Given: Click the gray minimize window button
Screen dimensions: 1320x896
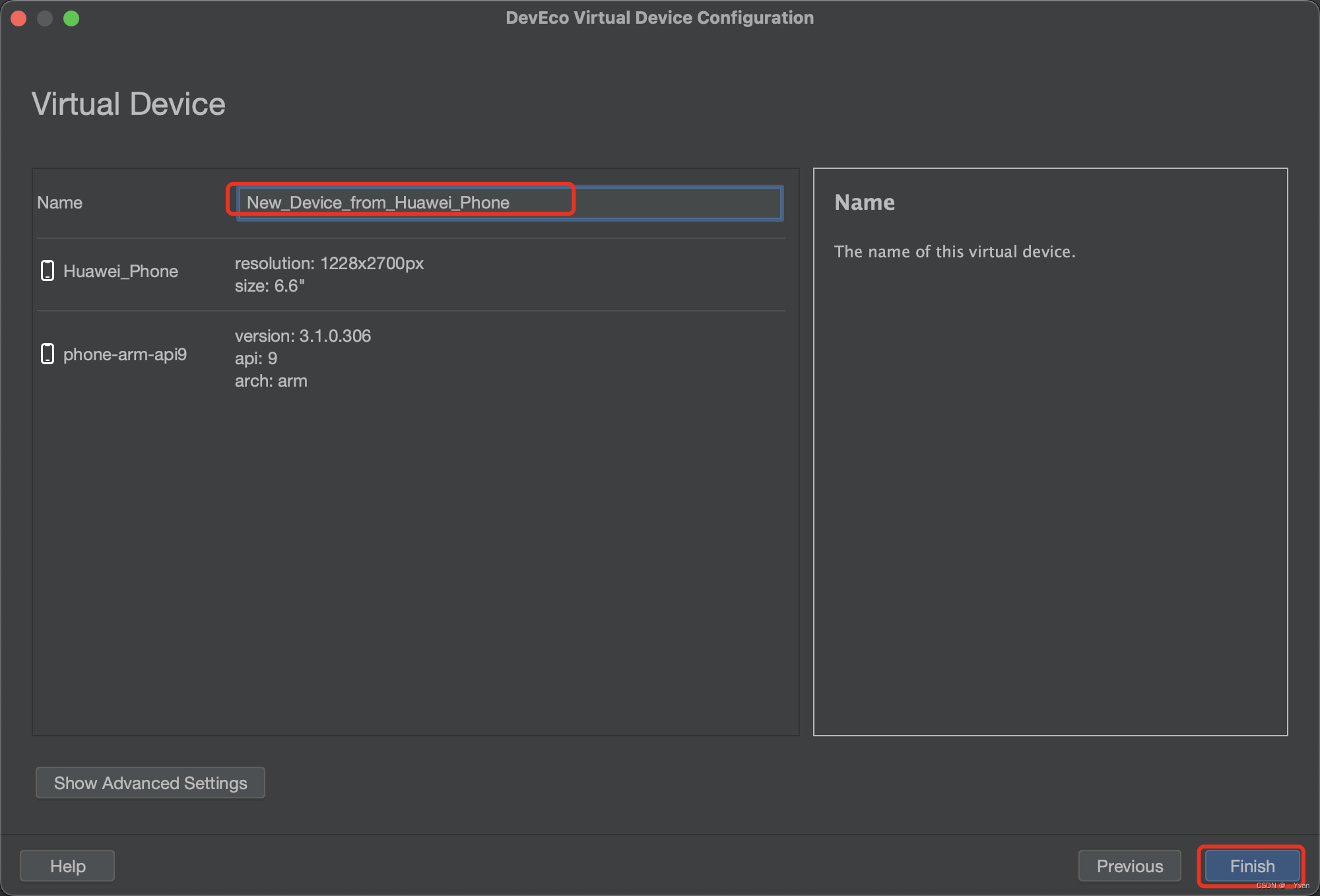Looking at the screenshot, I should [x=45, y=18].
